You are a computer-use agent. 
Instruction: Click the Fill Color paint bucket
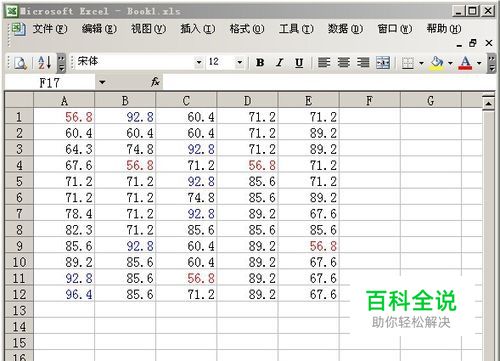(437, 63)
